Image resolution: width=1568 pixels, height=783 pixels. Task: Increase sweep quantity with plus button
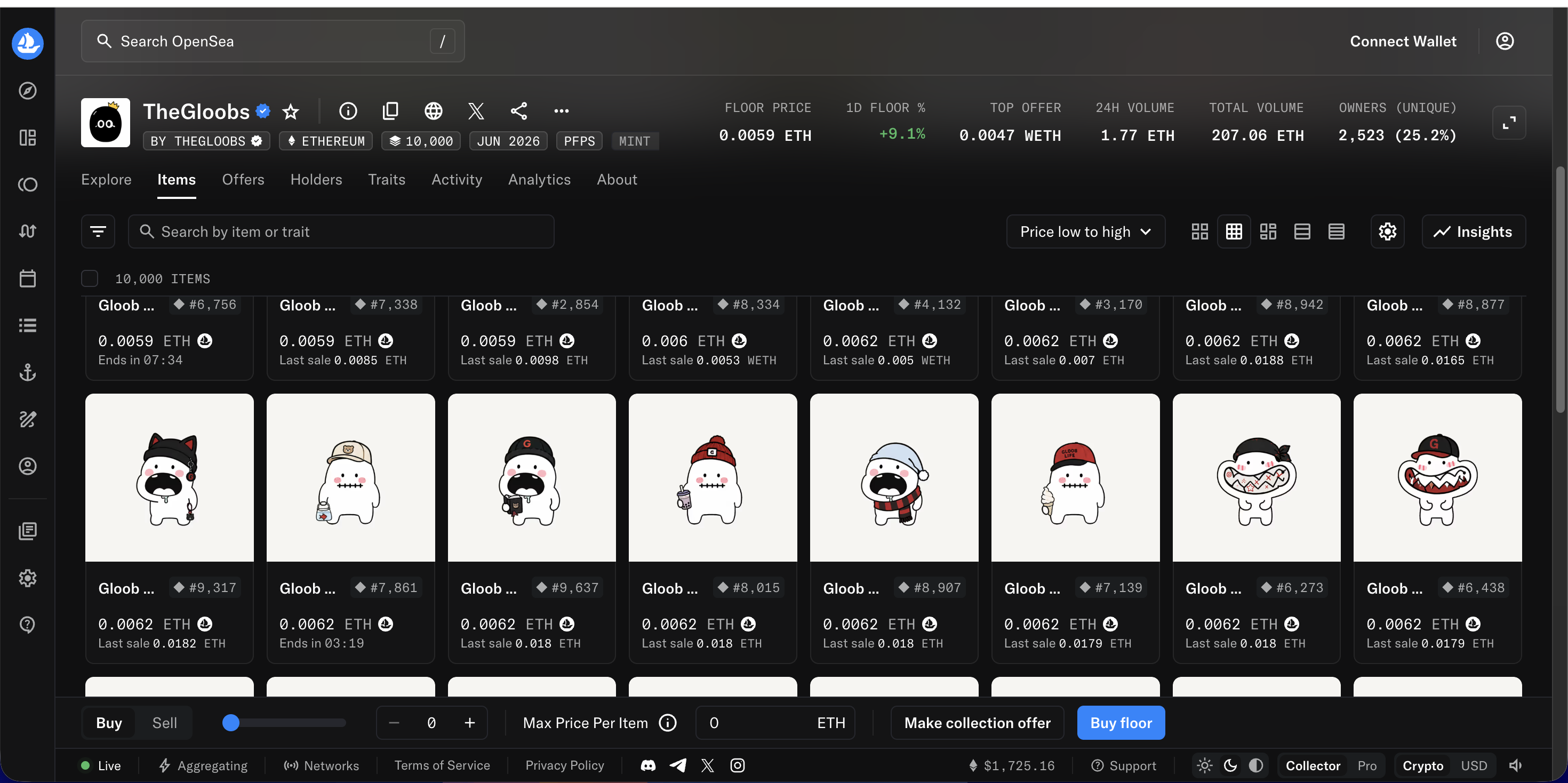(x=469, y=723)
